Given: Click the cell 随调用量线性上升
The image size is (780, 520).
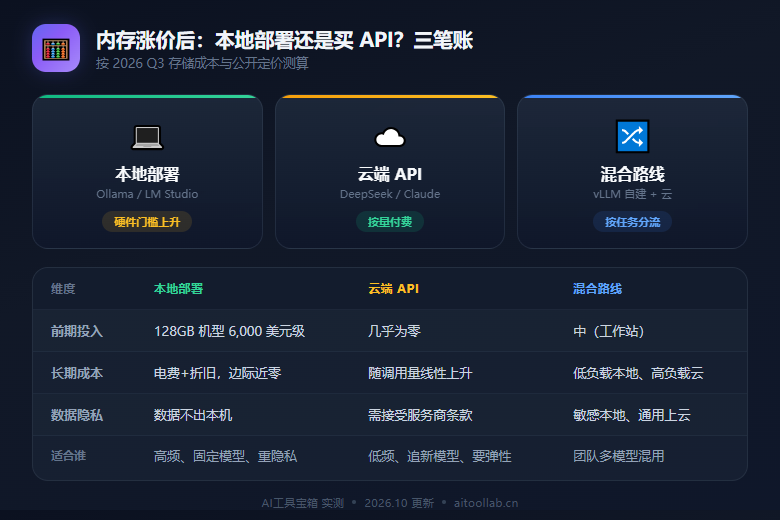Looking at the screenshot, I should [420, 373].
